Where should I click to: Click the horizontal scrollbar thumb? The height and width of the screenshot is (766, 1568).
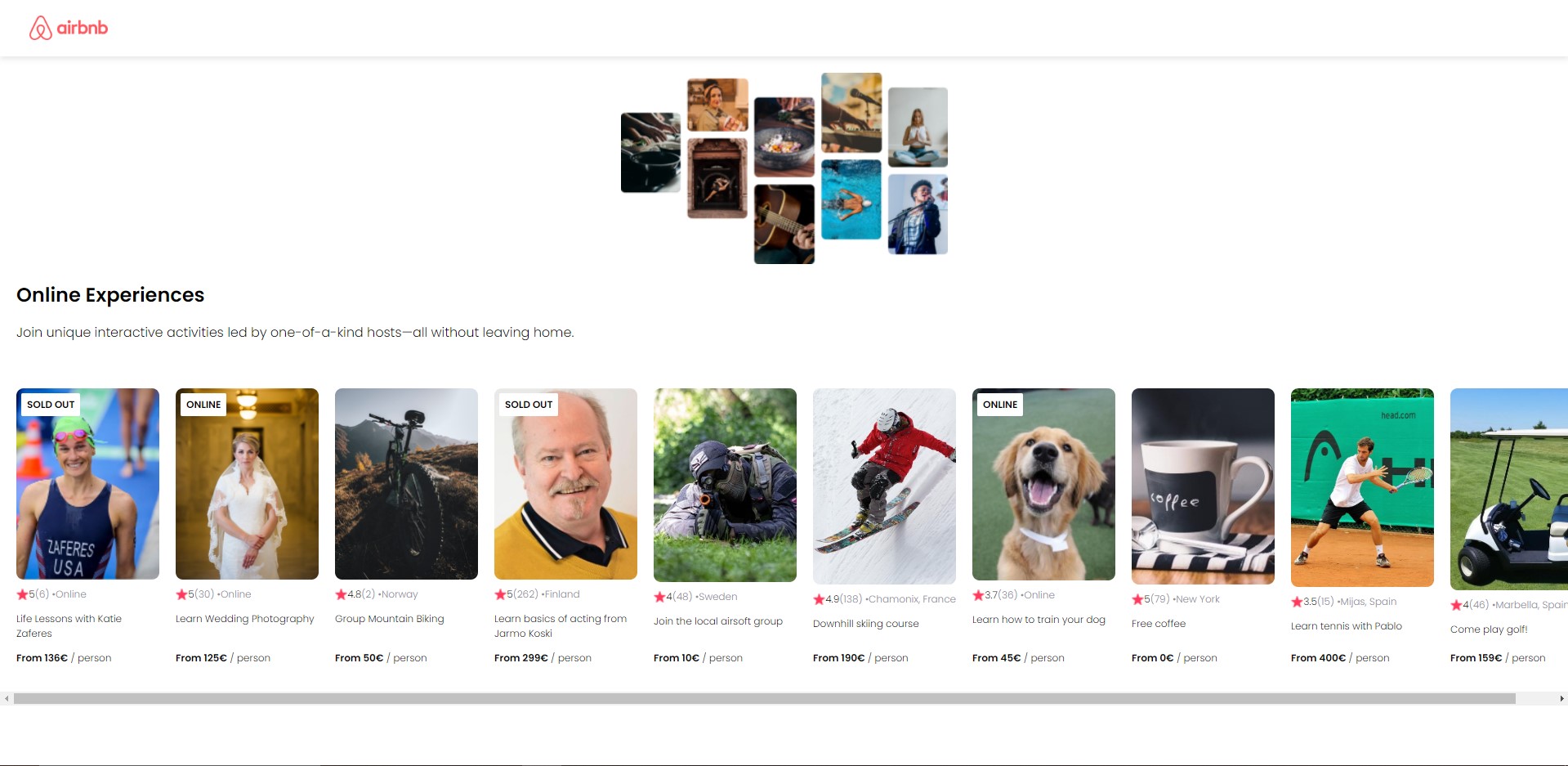765,699
